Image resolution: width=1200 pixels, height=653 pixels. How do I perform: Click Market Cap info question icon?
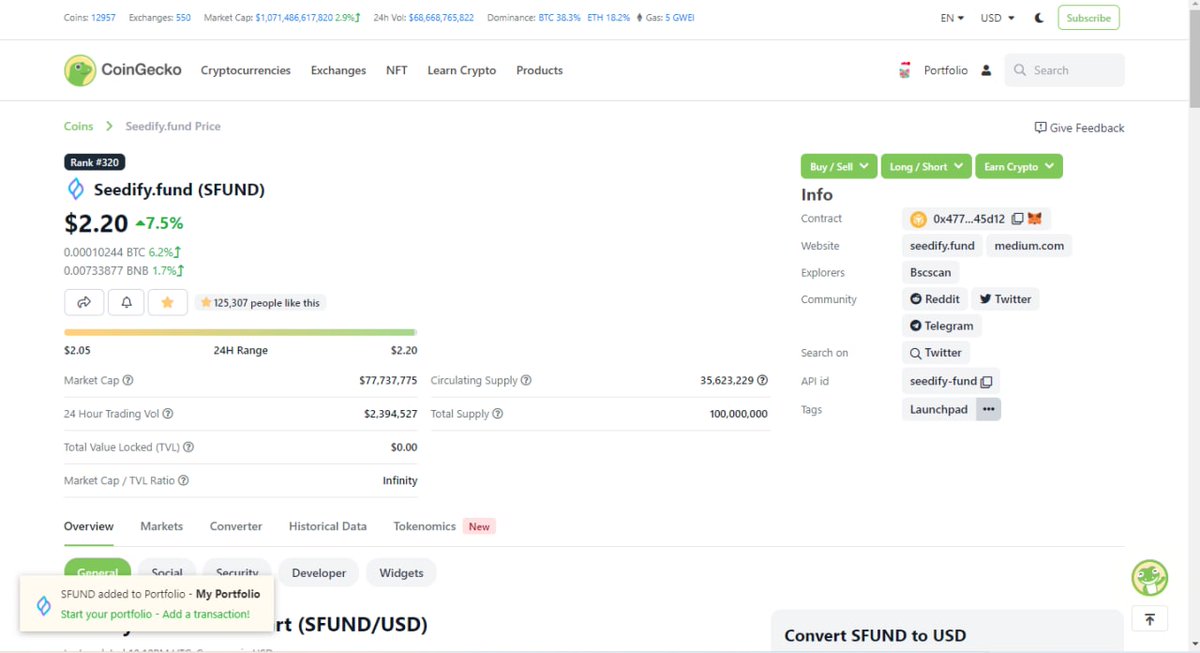128,380
